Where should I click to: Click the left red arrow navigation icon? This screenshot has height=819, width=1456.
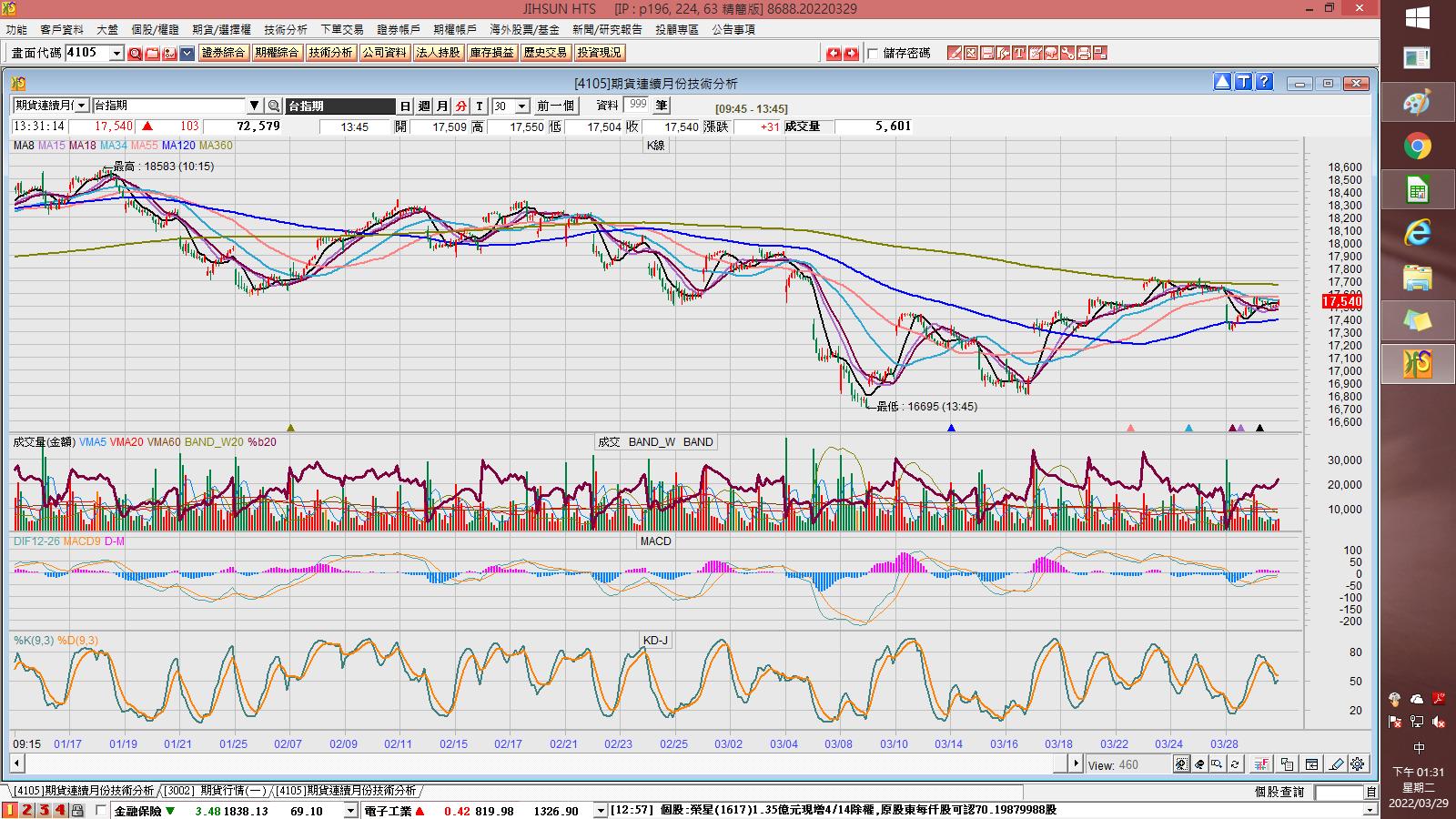click(834, 54)
